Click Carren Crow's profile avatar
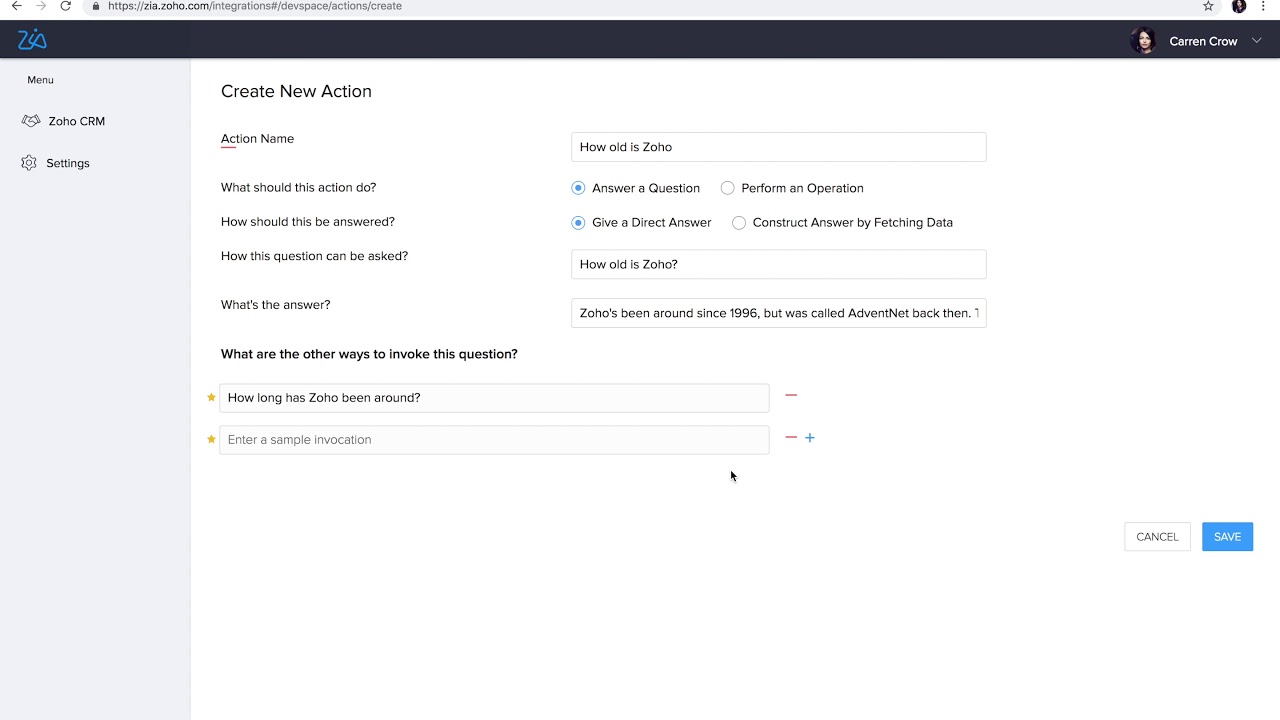This screenshot has height=720, width=1280. 1142,41
